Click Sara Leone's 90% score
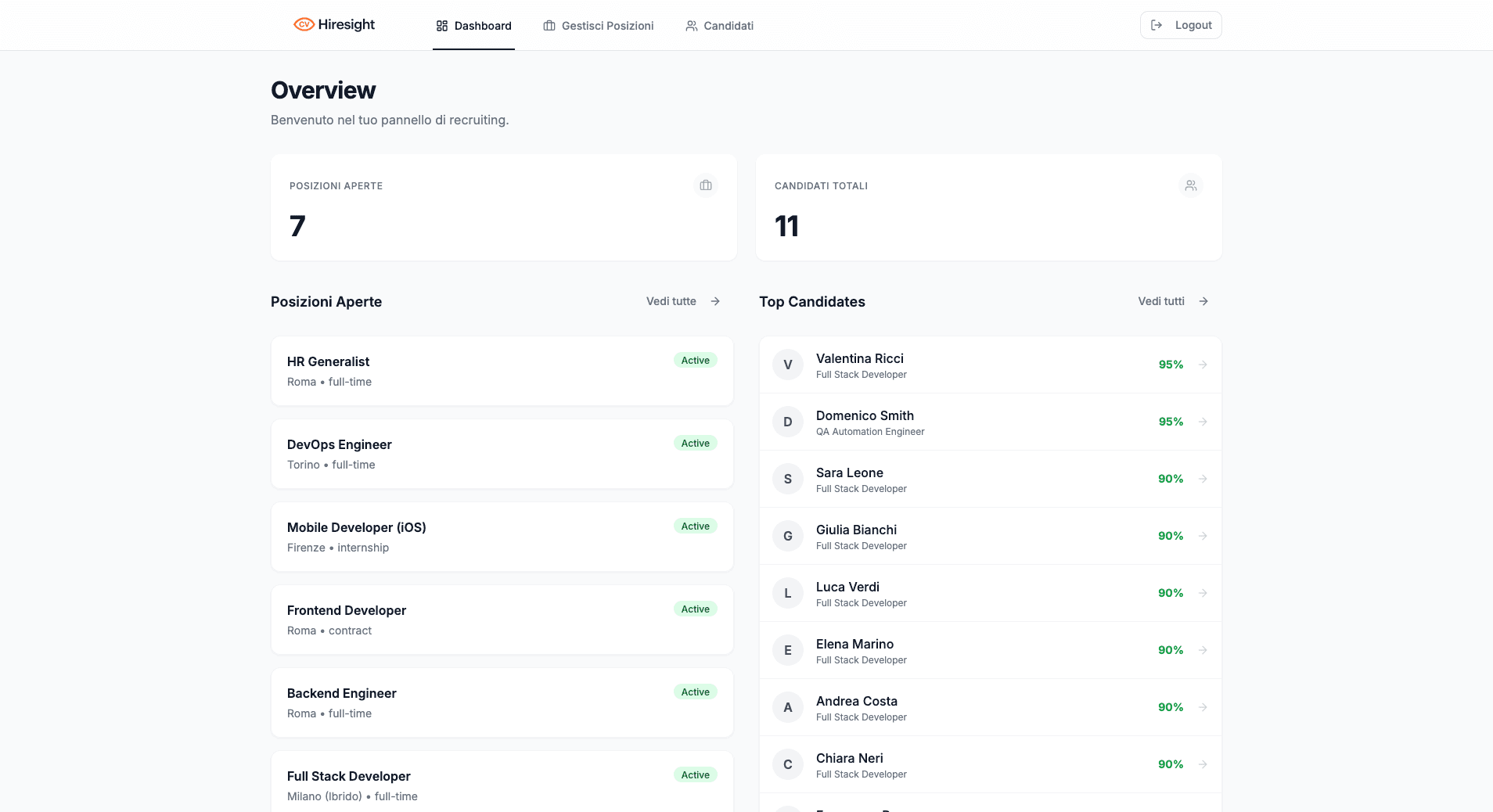The width and height of the screenshot is (1493, 812). pyautogui.click(x=1171, y=479)
